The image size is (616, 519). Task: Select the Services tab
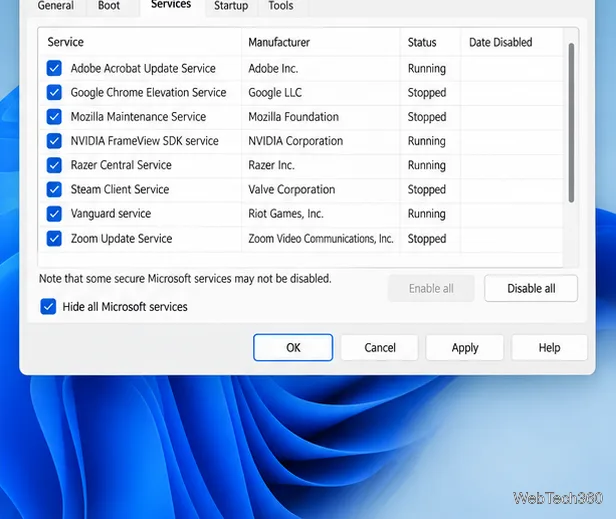(x=171, y=5)
